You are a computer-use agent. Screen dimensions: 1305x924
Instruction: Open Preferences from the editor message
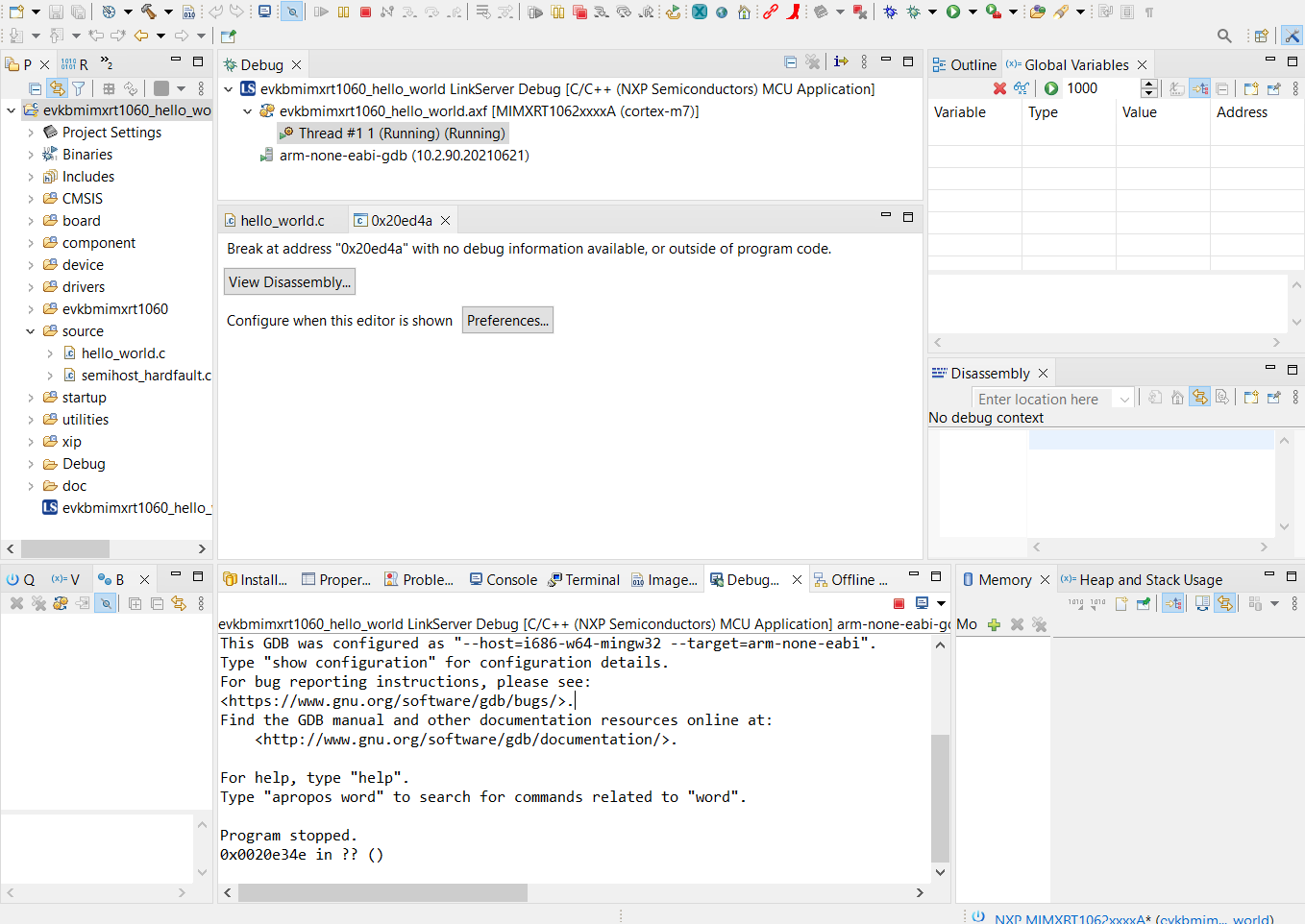[x=507, y=320]
